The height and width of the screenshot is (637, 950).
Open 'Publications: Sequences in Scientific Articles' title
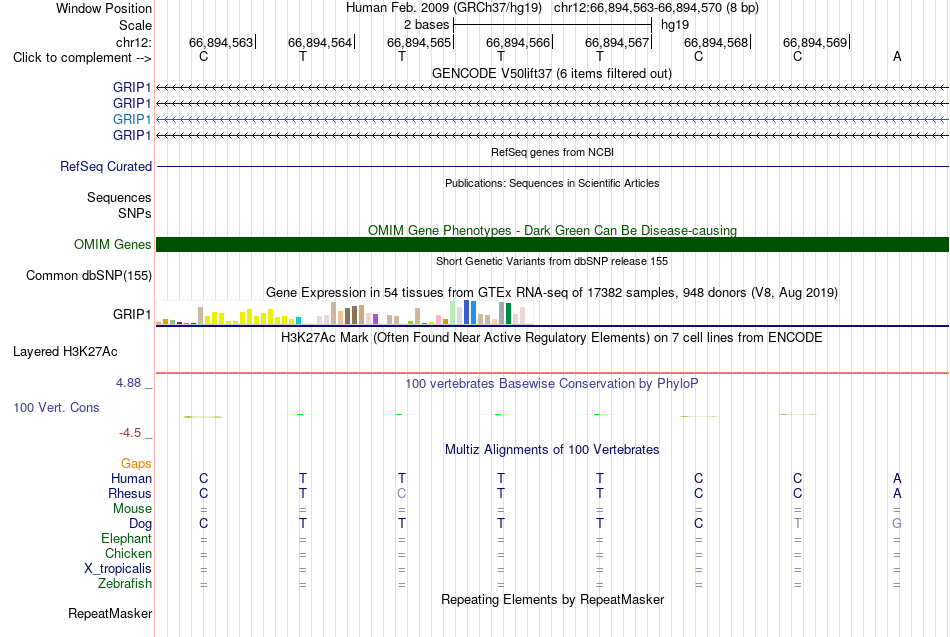pyautogui.click(x=552, y=183)
